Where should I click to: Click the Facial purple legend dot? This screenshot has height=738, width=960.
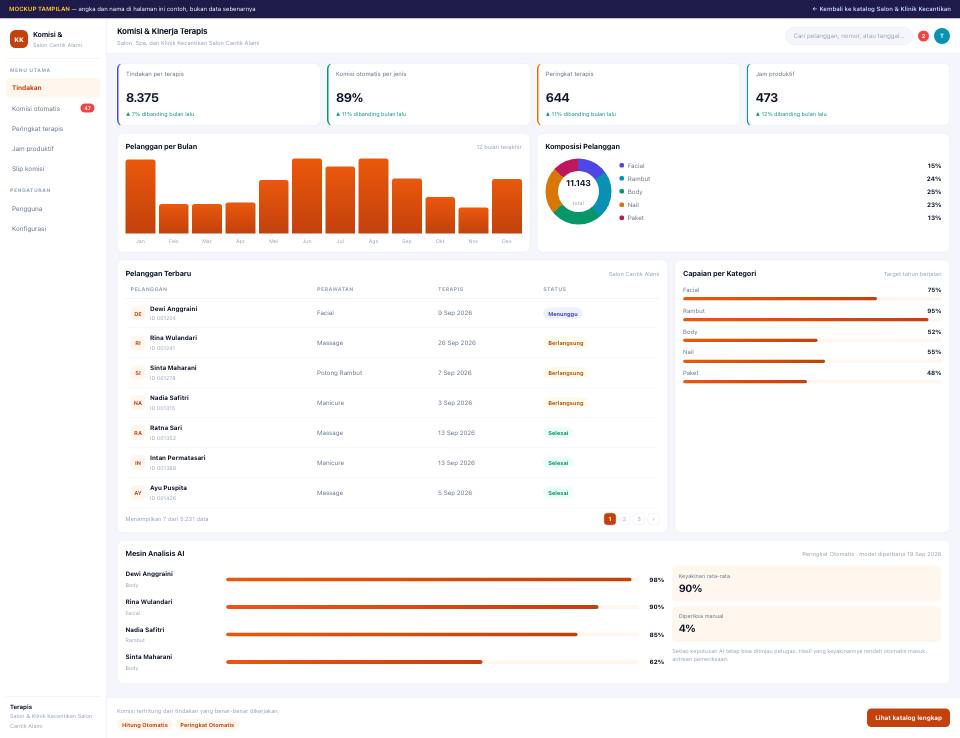coord(621,166)
